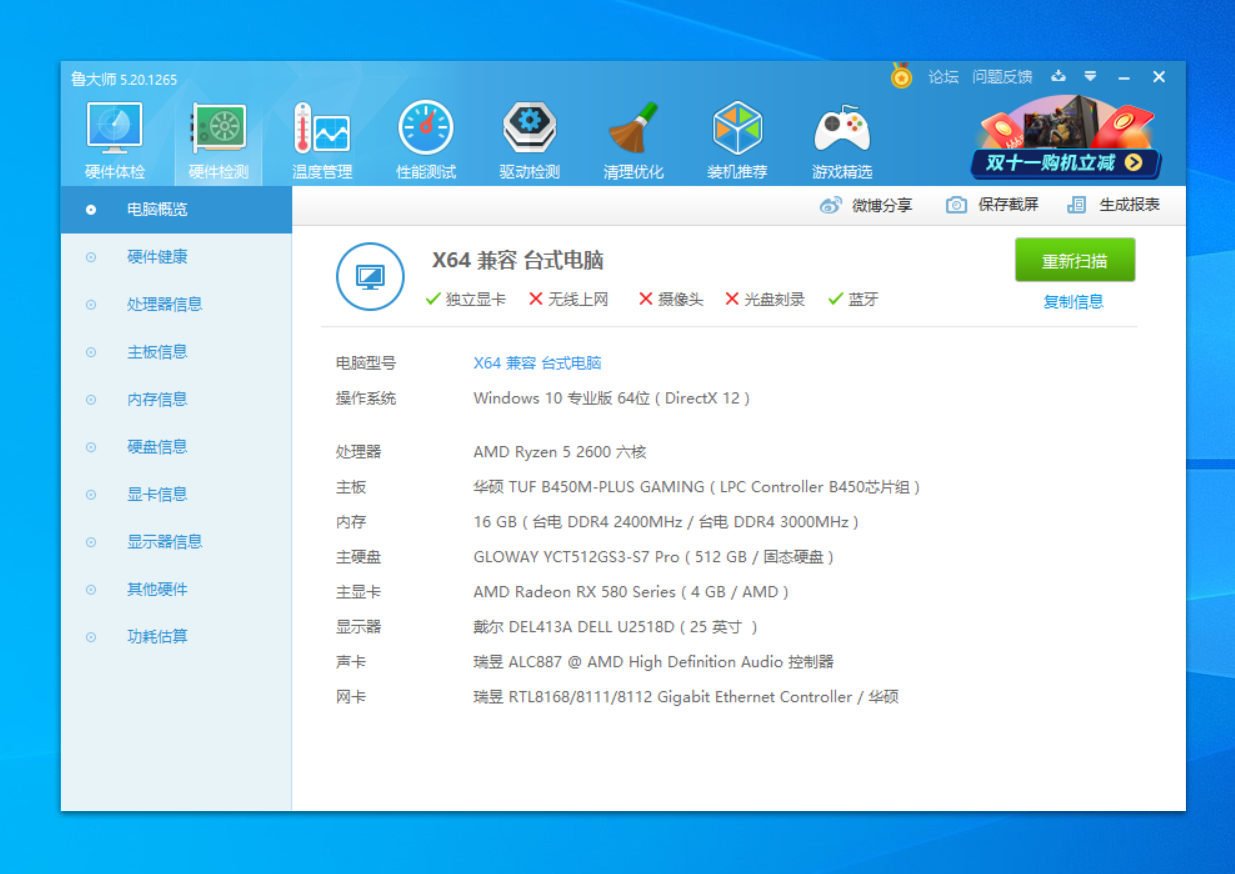Click the Windows 10 专业版 64位 value
The image size is (1235, 874).
click(611, 398)
